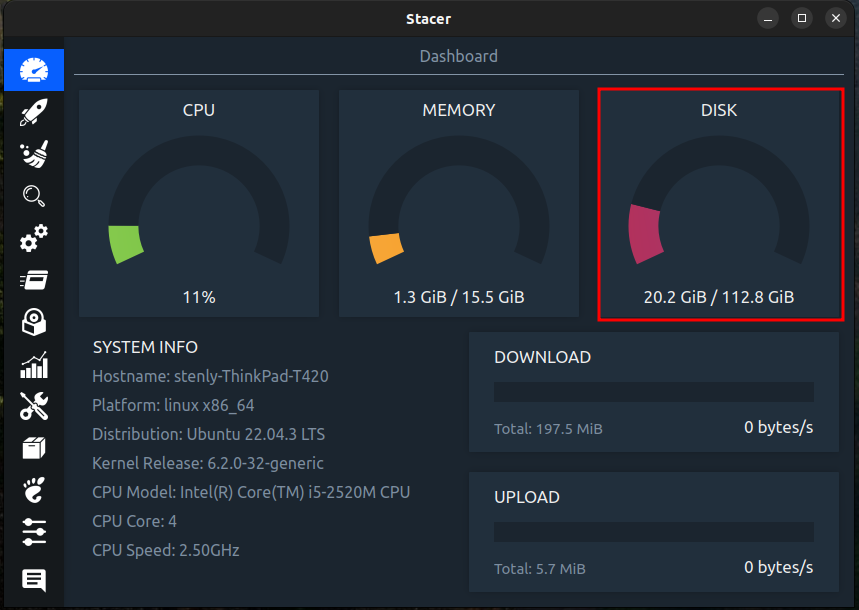Click the CPU Core: 4 line
The width and height of the screenshot is (859, 610).
point(134,521)
